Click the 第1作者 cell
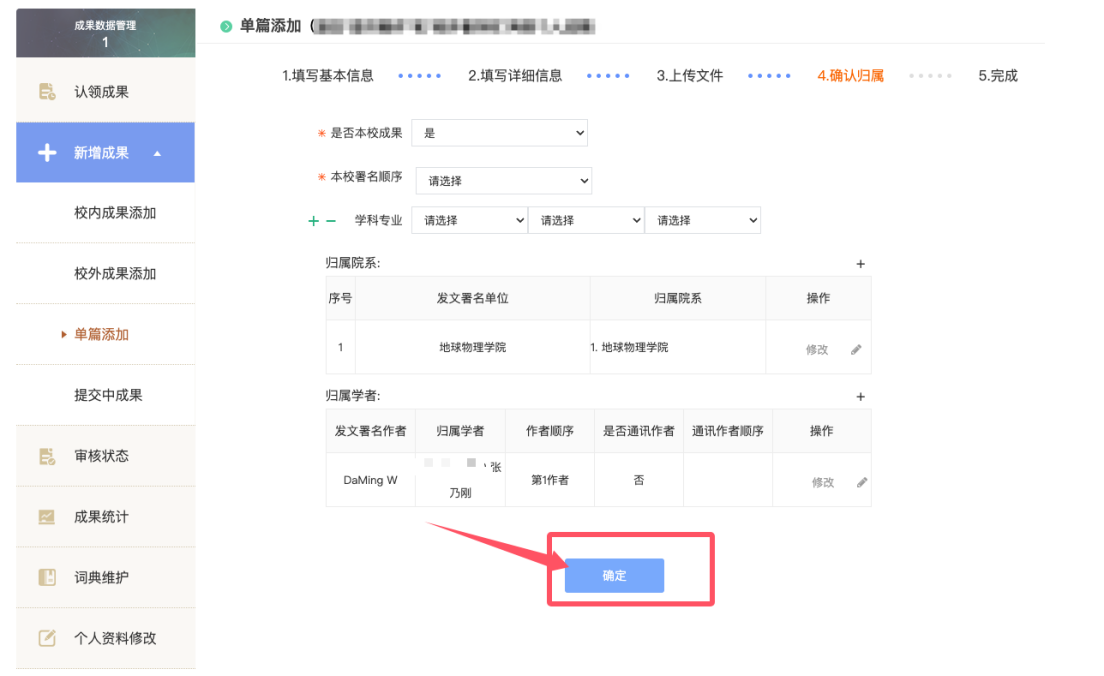Screen dimensions: 1104x676 click(x=550, y=480)
